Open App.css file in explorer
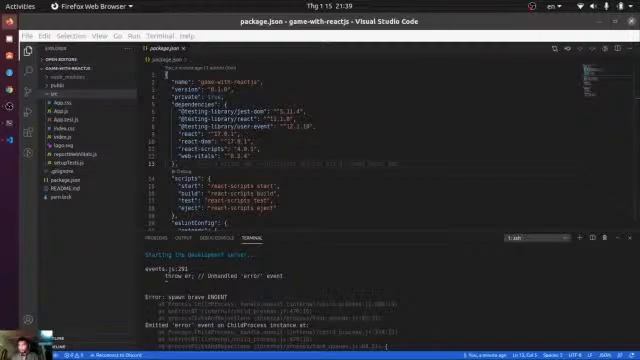Screen dimensions: 640x360 tap(62, 103)
